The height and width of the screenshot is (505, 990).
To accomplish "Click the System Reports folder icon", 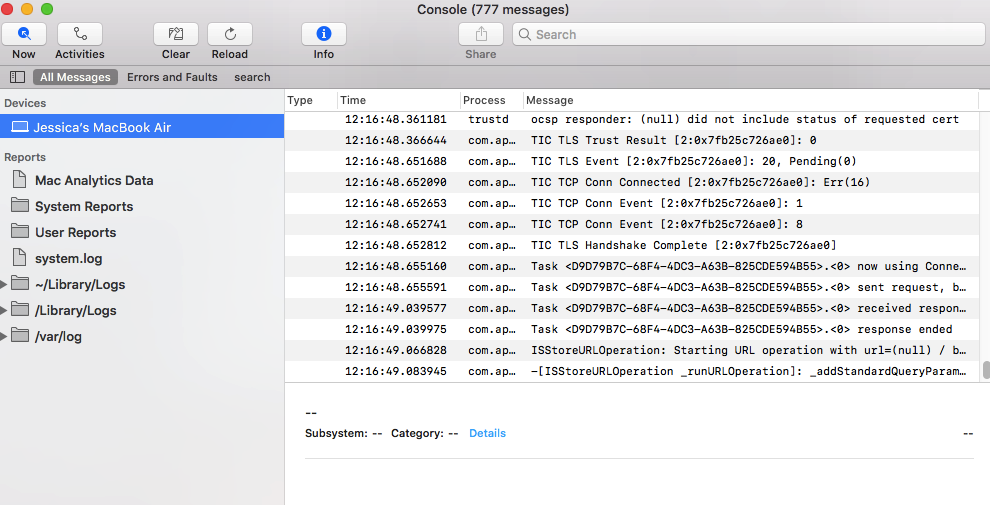I will click(x=20, y=206).
